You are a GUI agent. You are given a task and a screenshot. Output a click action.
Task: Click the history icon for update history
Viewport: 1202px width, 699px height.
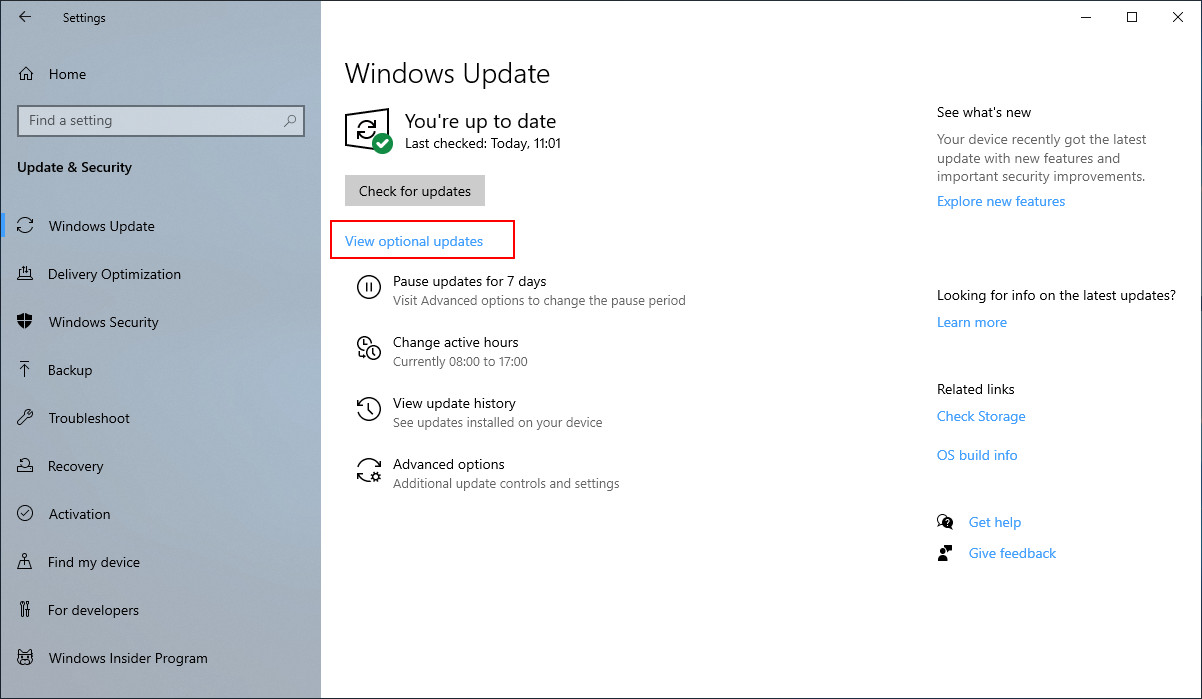[369, 409]
